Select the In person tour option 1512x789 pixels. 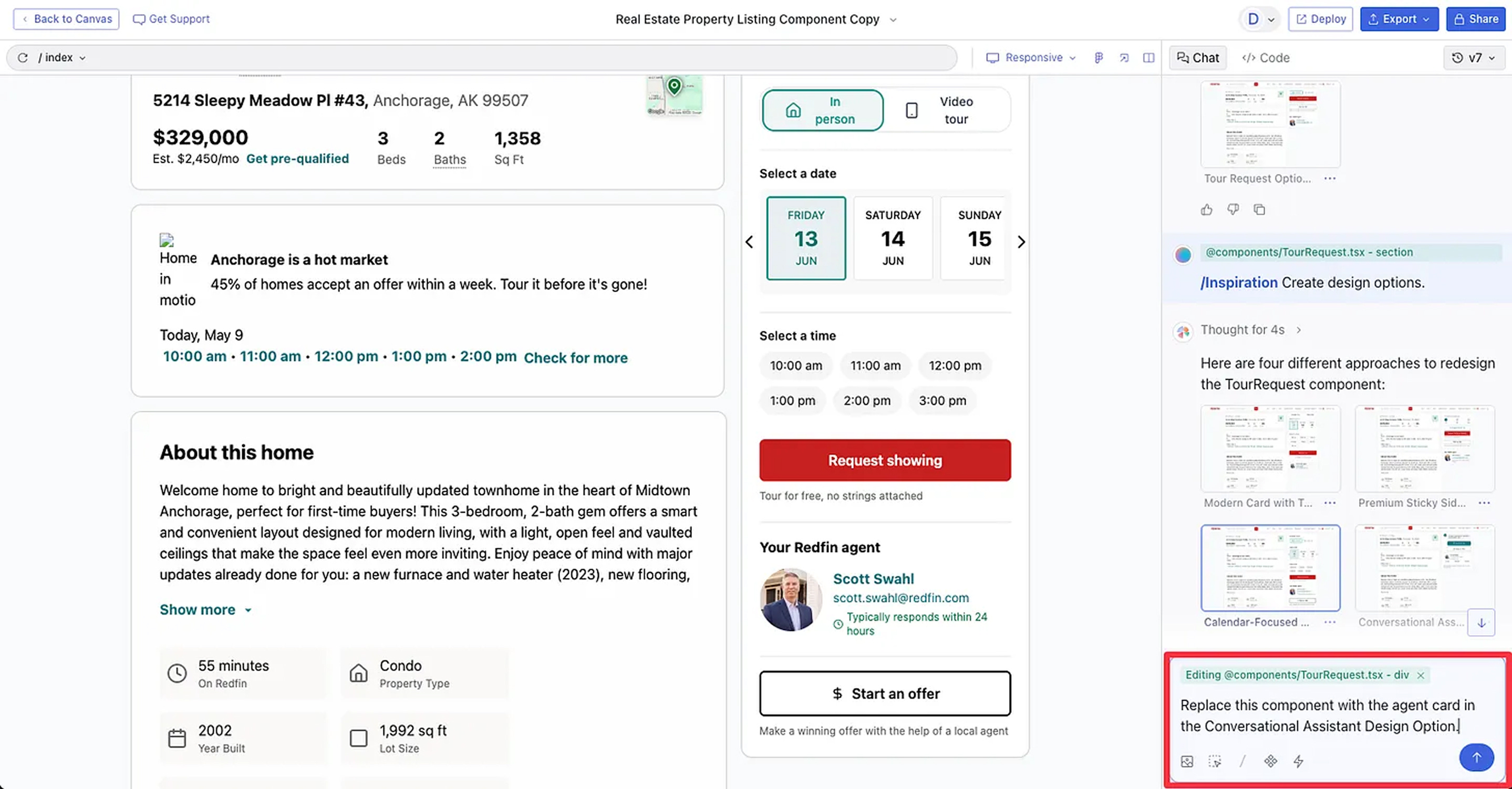coord(822,110)
